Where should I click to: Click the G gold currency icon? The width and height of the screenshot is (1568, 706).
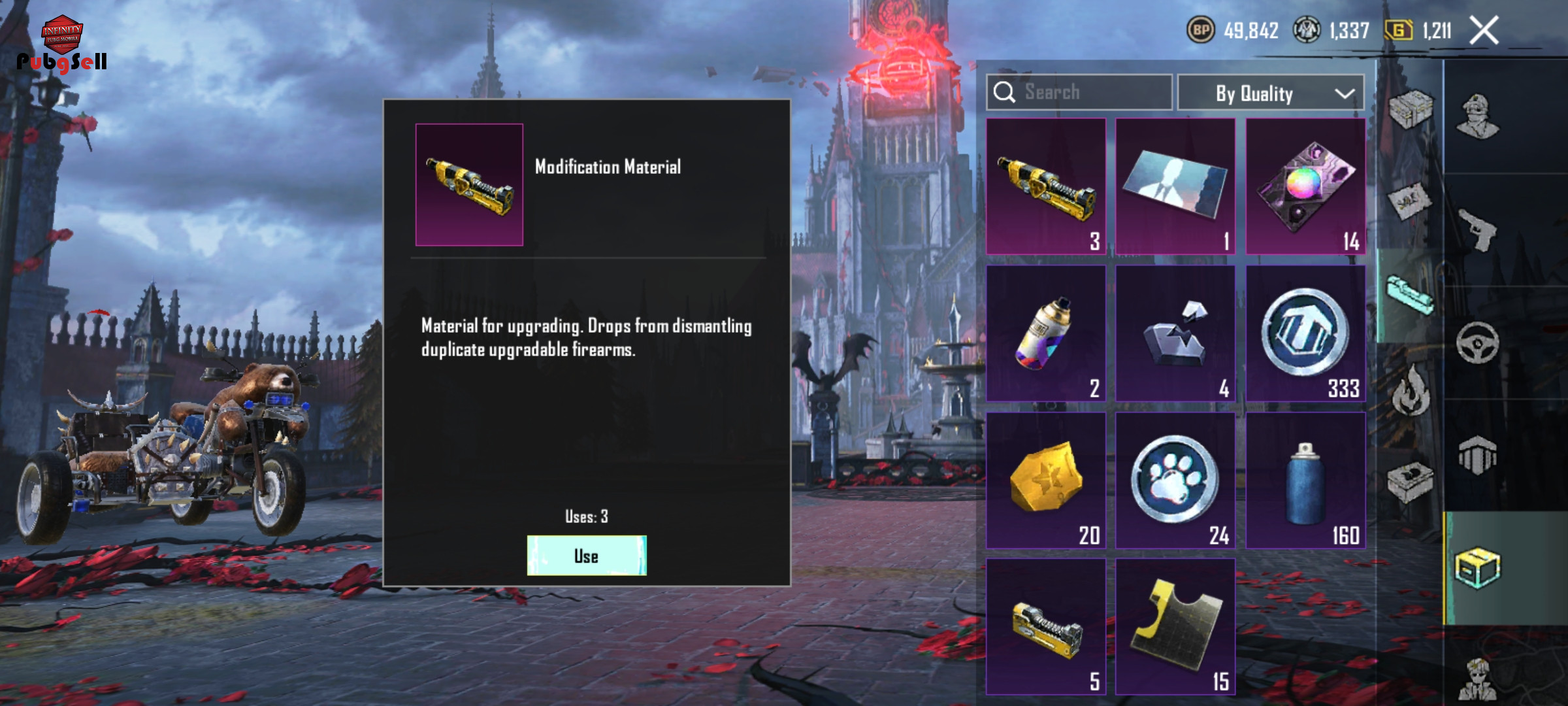(1398, 30)
